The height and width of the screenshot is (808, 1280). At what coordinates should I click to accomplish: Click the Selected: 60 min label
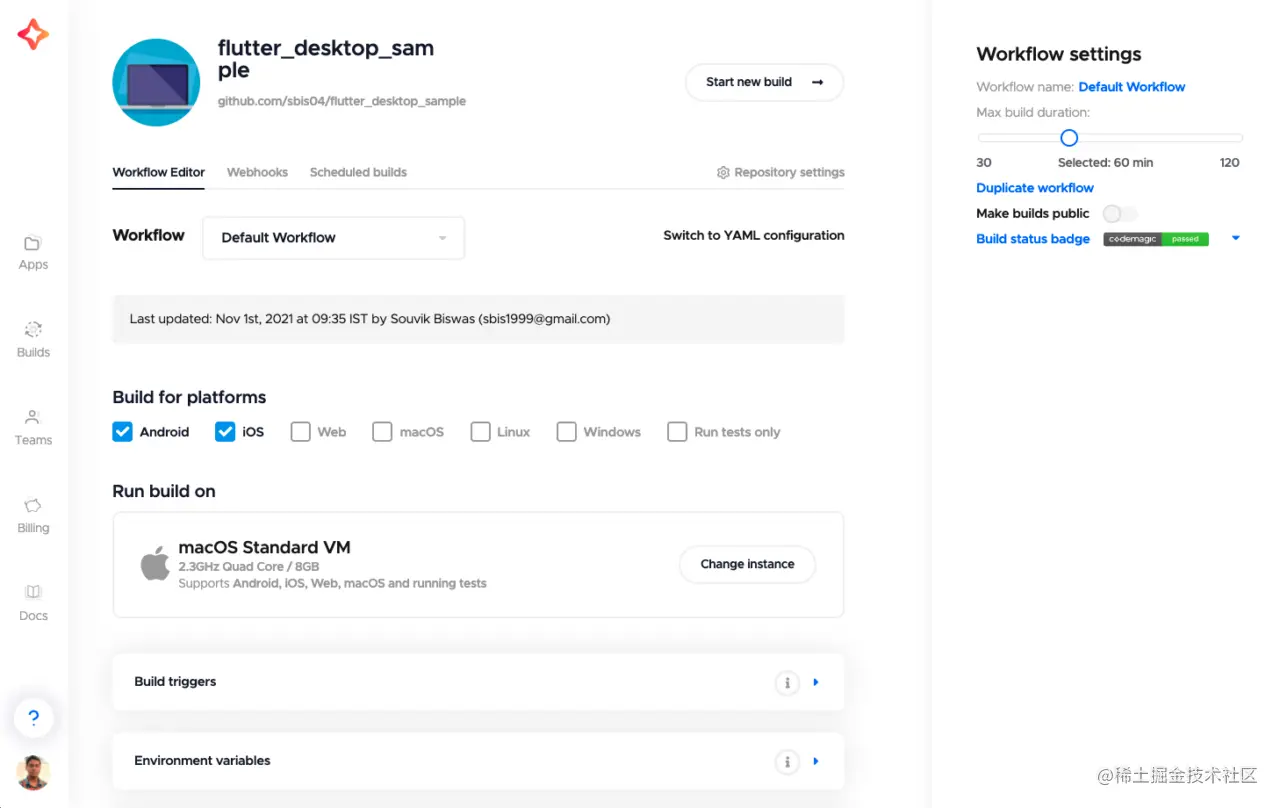(1105, 162)
